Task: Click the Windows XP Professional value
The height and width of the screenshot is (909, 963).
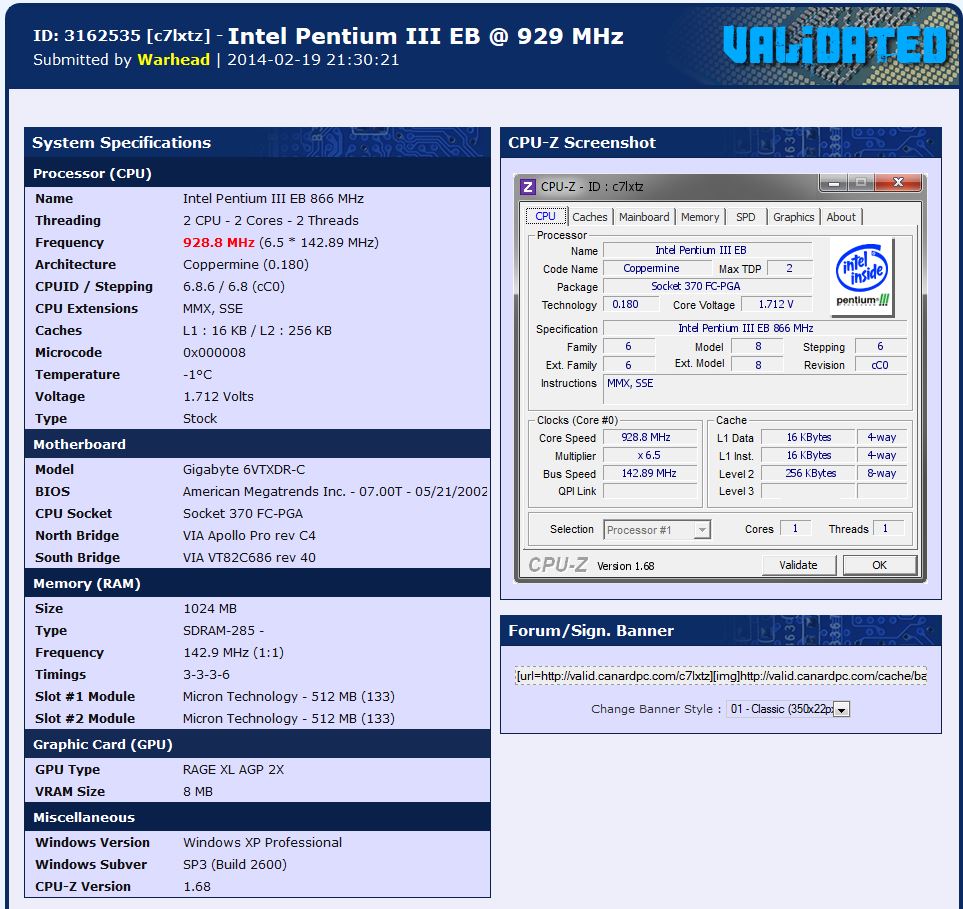Action: click(x=262, y=843)
